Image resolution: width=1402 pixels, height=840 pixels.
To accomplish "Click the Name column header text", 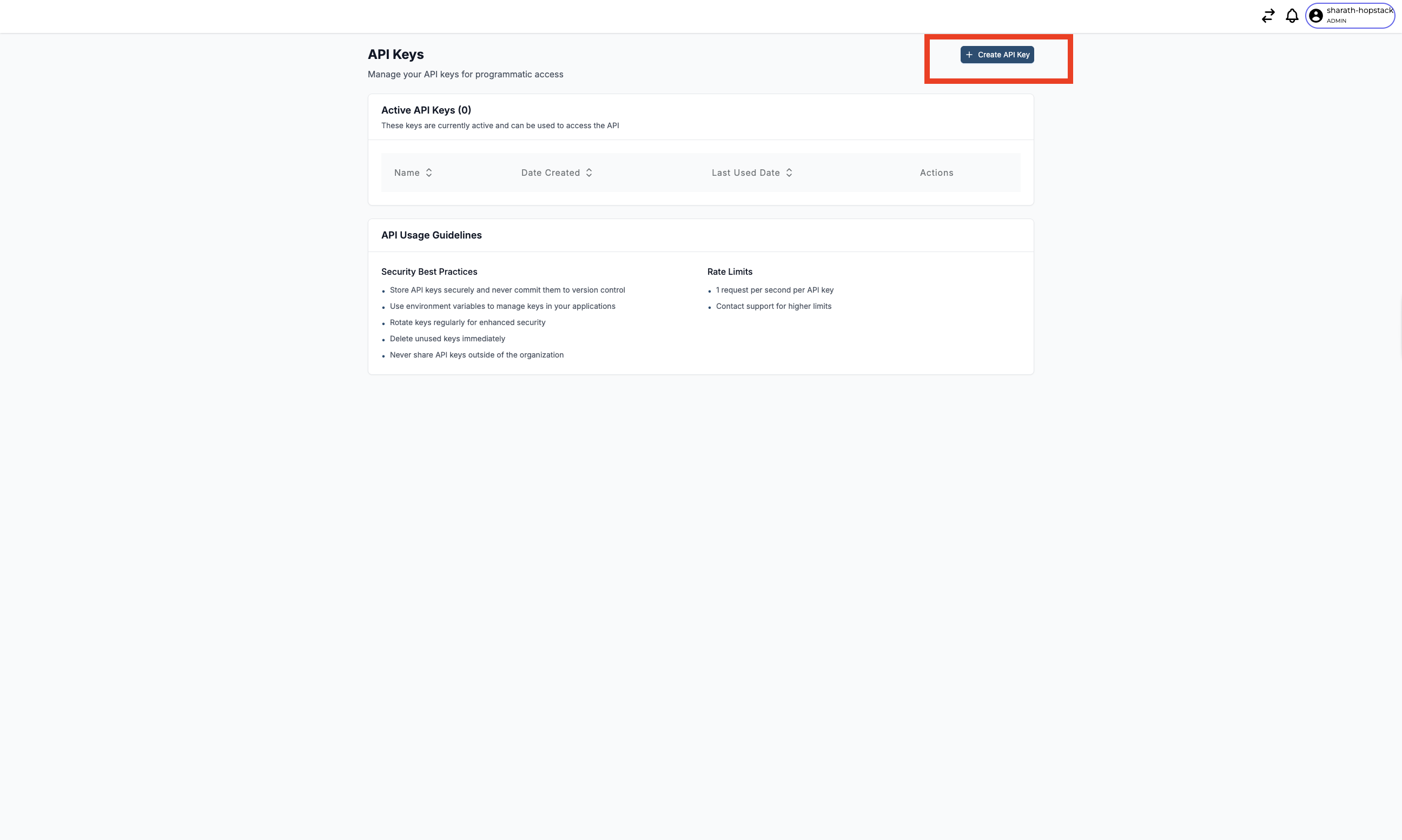I will point(406,173).
